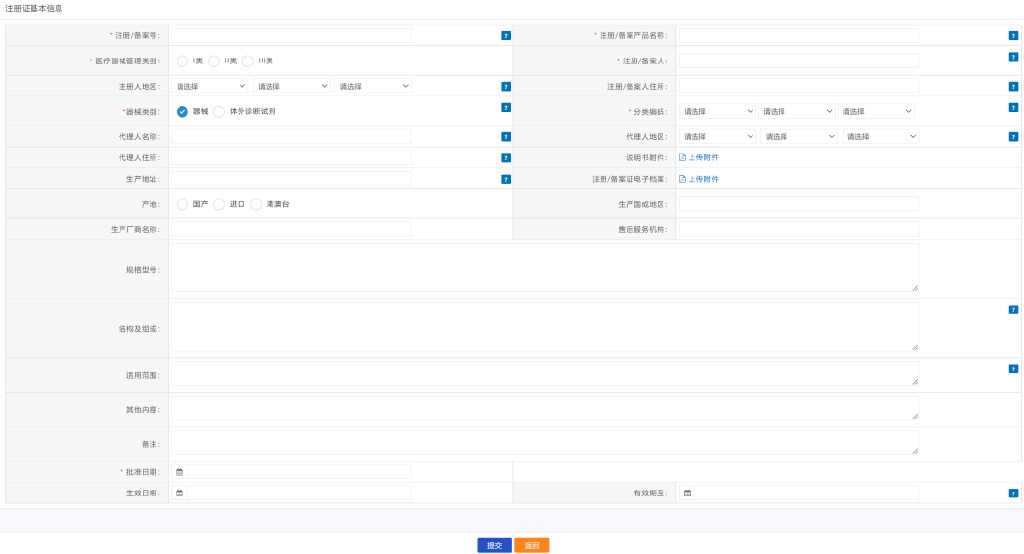Screen dimensions: 1024x554
Task: Upload attachment for 注册/备案证电子档案
Action: [x=703, y=179]
